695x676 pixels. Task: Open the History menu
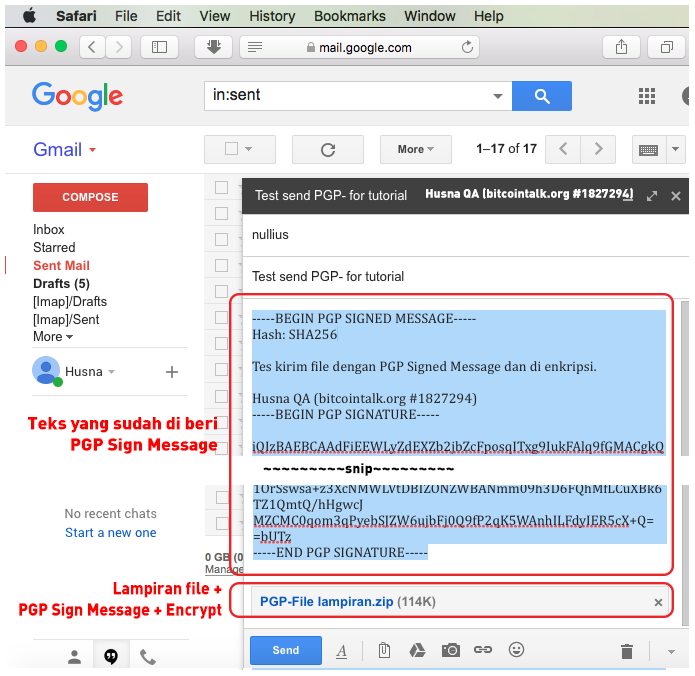[x=272, y=16]
